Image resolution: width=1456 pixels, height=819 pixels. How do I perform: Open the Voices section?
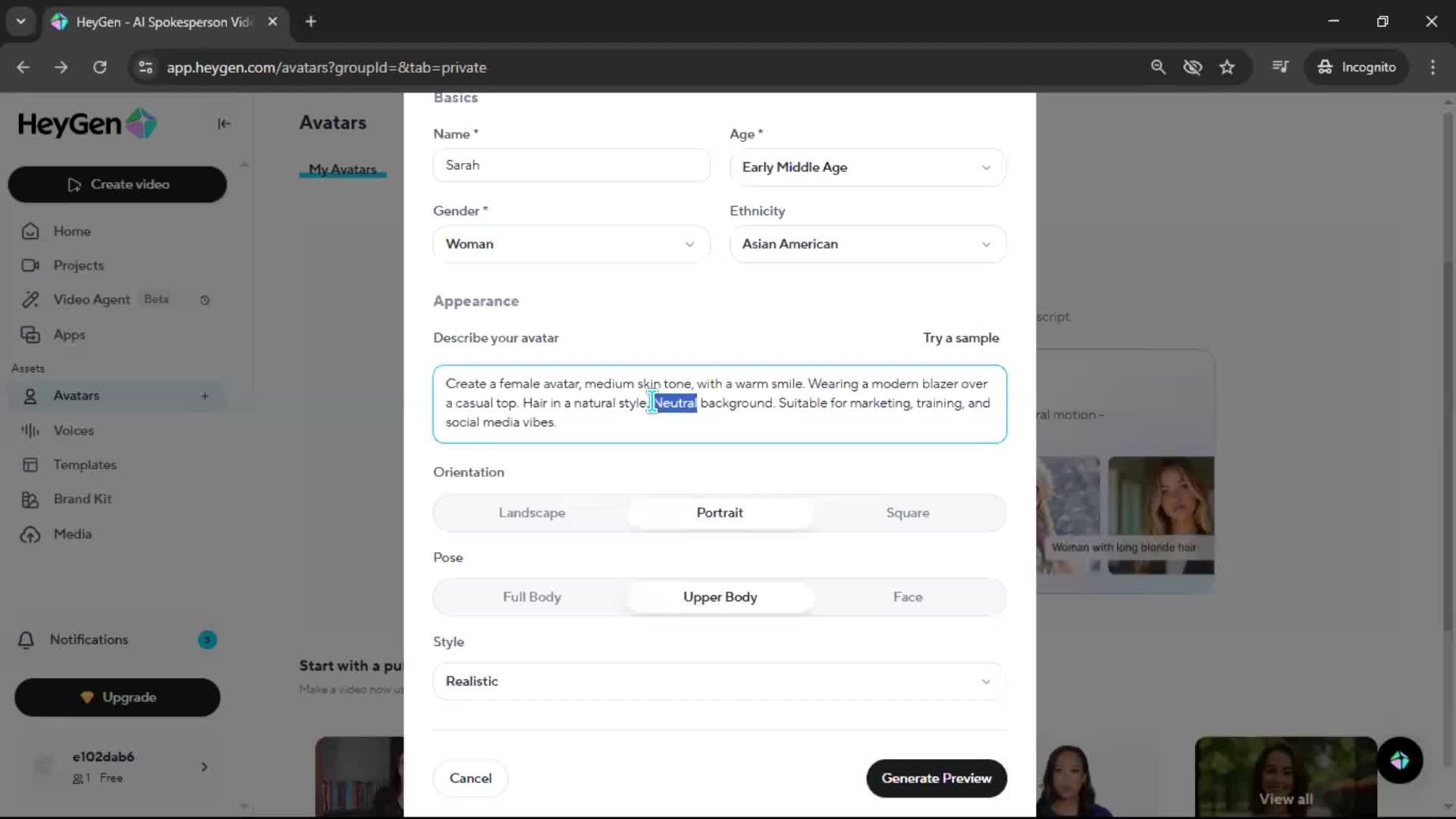(74, 430)
